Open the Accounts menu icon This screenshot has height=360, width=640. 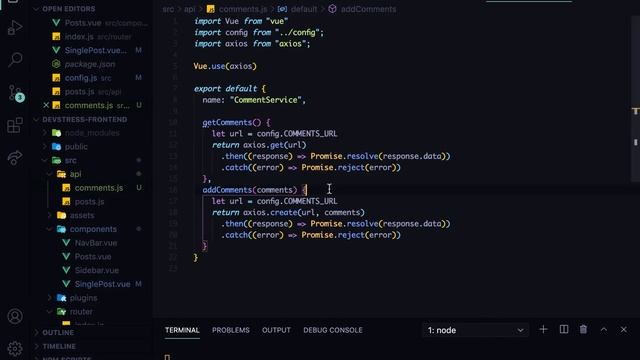[x=15, y=316]
